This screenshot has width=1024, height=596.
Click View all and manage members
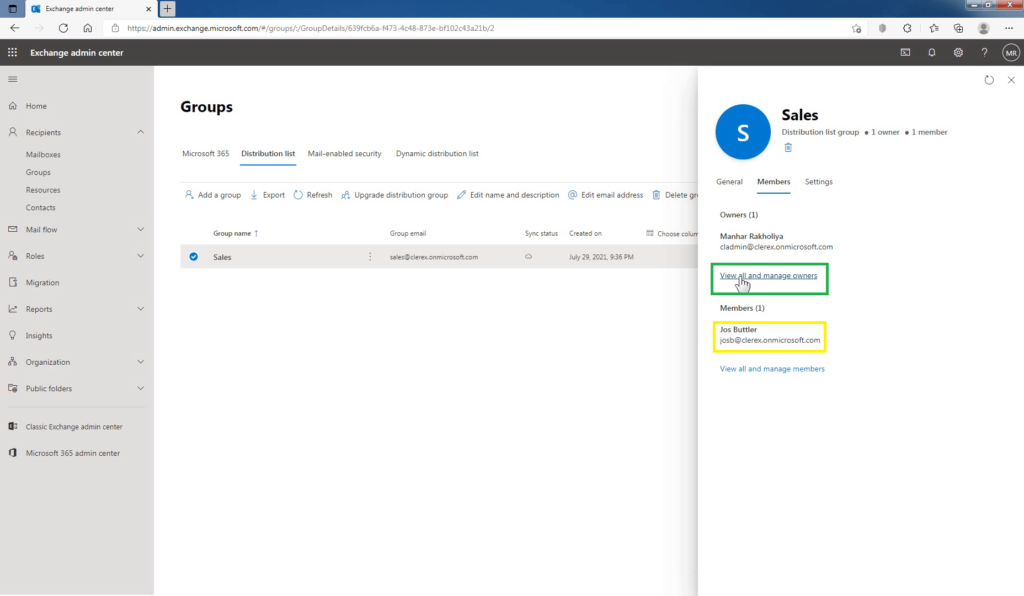tap(772, 369)
